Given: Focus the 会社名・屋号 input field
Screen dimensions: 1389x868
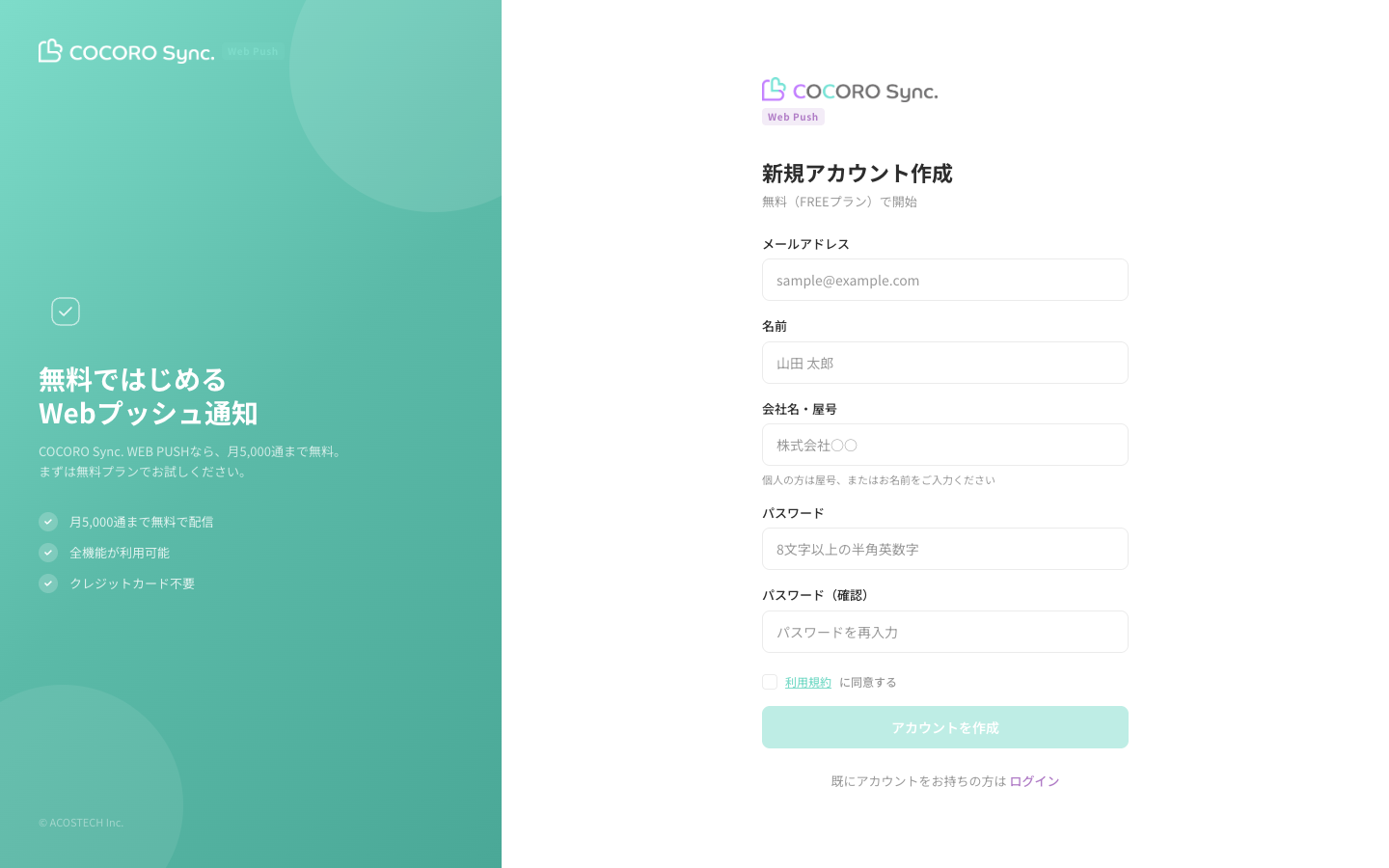Looking at the screenshot, I should tap(945, 445).
